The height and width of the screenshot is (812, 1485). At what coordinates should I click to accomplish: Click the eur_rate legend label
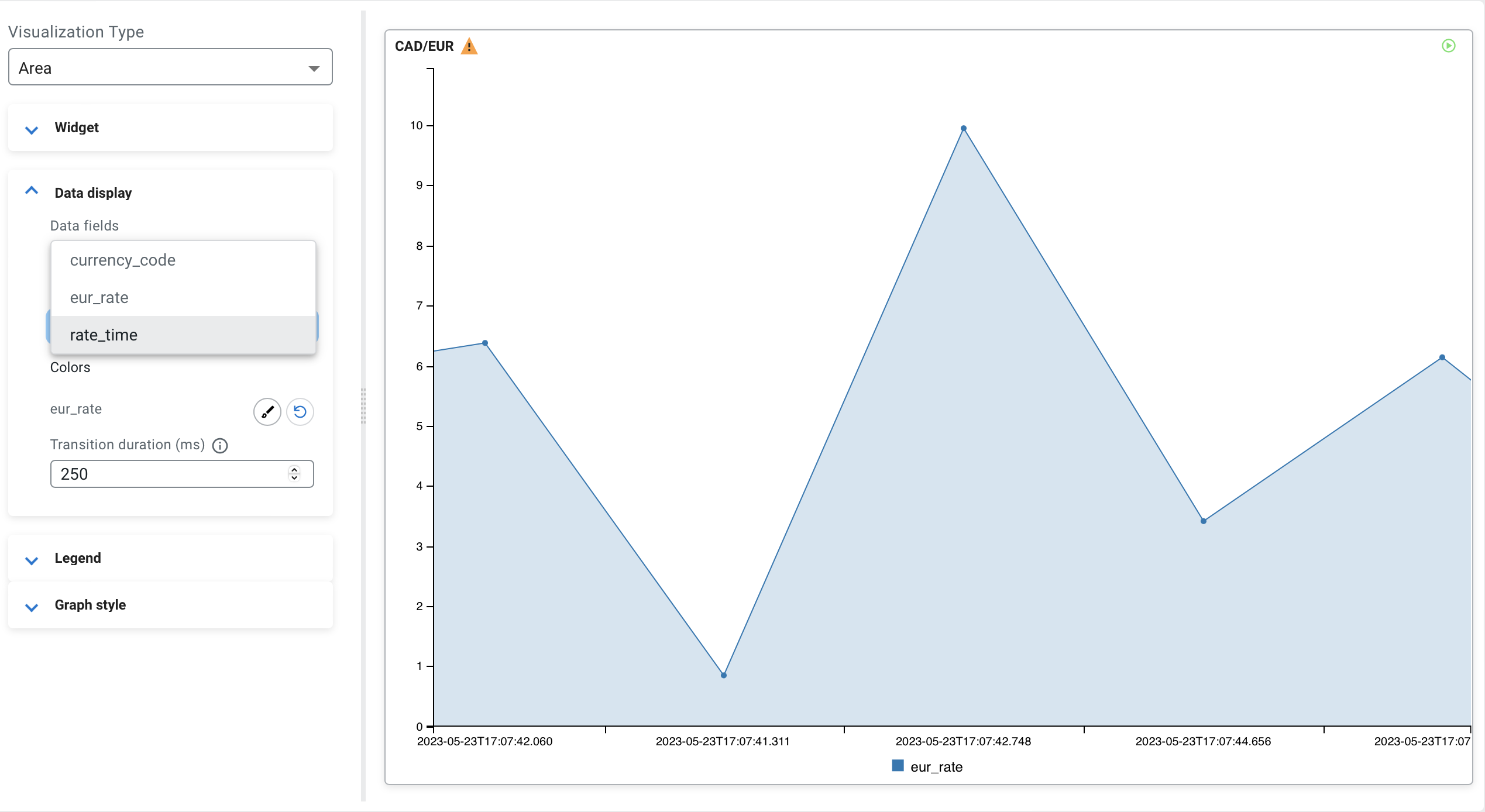(x=936, y=767)
